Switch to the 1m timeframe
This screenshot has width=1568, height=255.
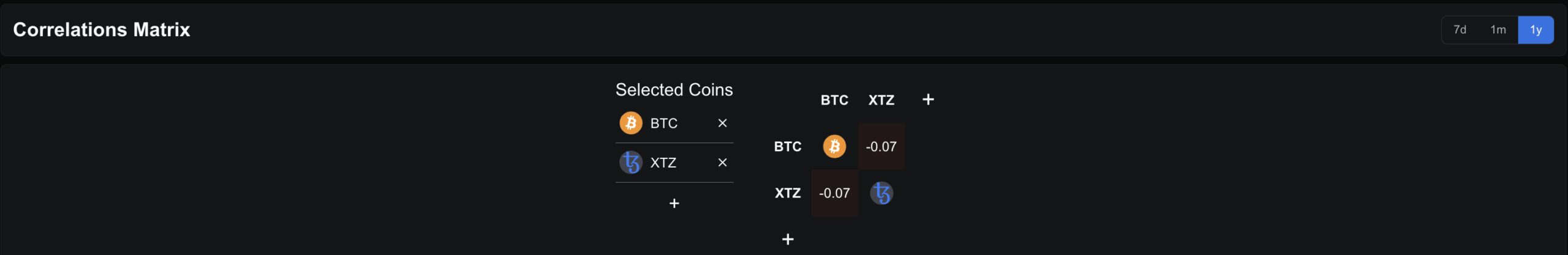[x=1498, y=30]
